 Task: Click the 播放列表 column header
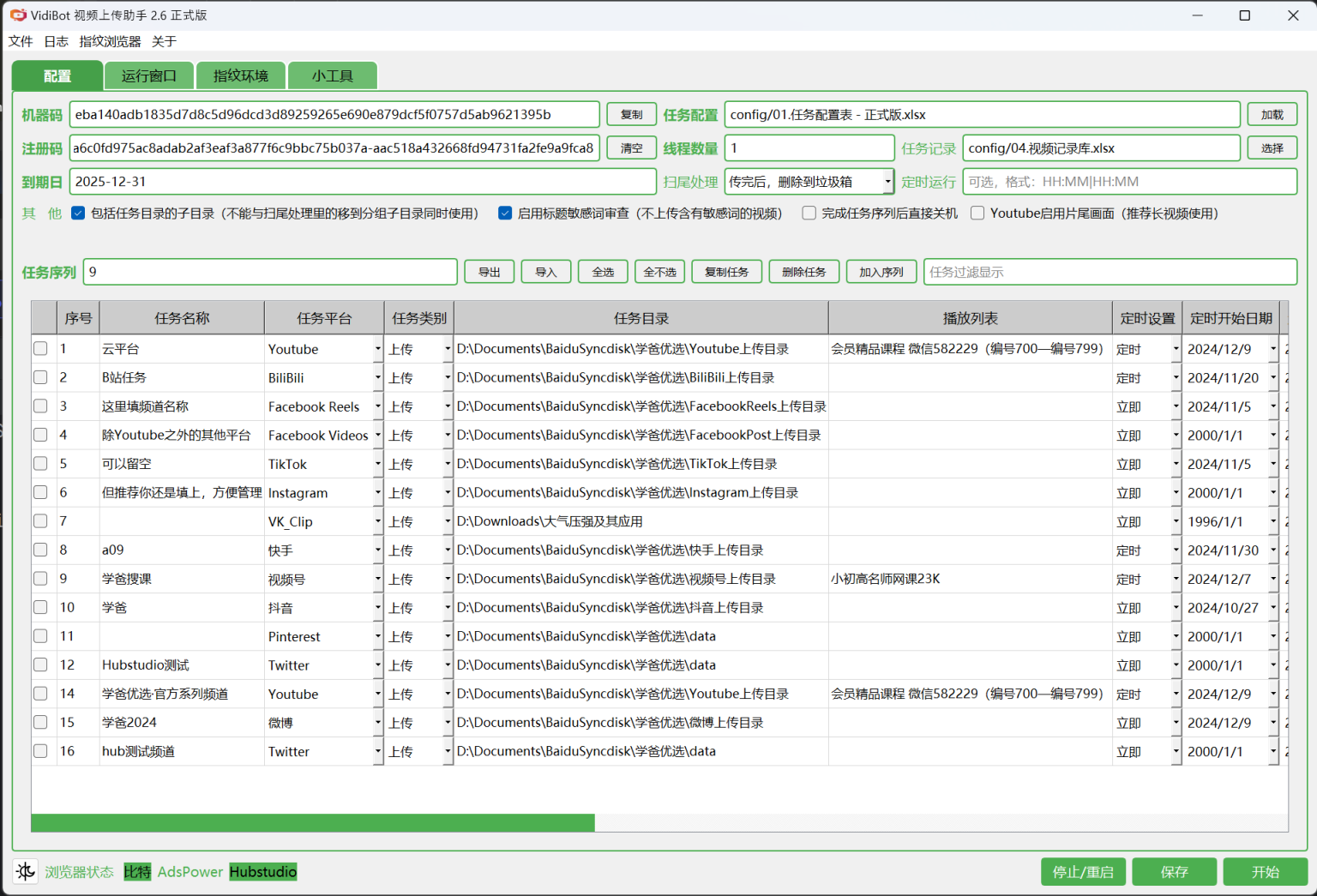[970, 318]
